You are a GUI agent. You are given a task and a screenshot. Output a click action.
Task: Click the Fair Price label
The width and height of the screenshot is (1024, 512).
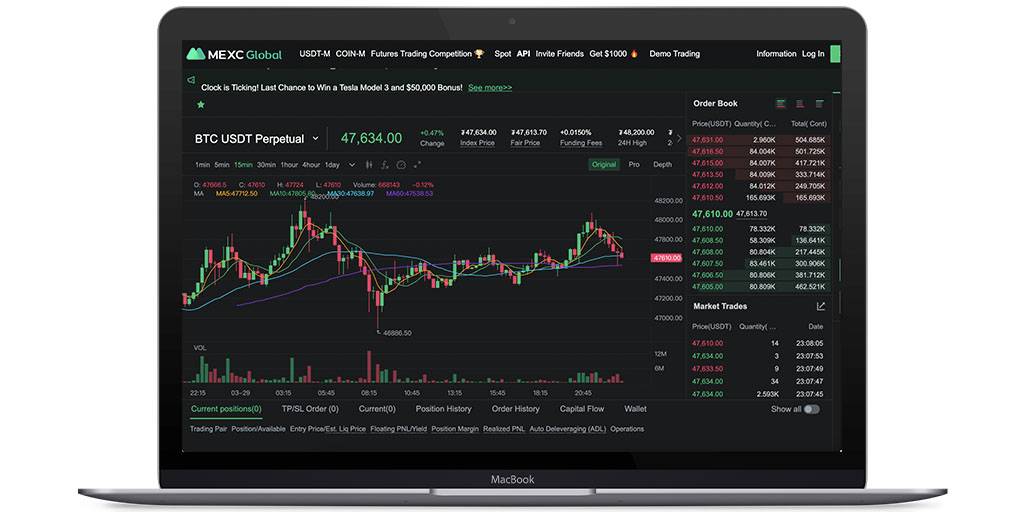click(x=525, y=143)
